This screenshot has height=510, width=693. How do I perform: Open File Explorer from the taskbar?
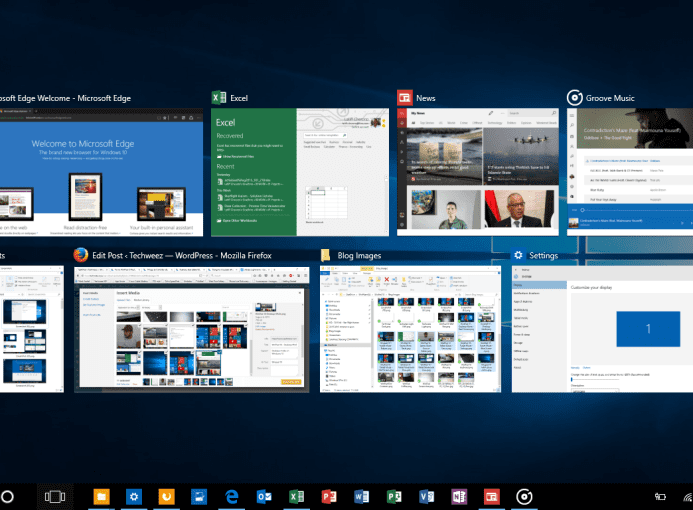[x=101, y=497]
